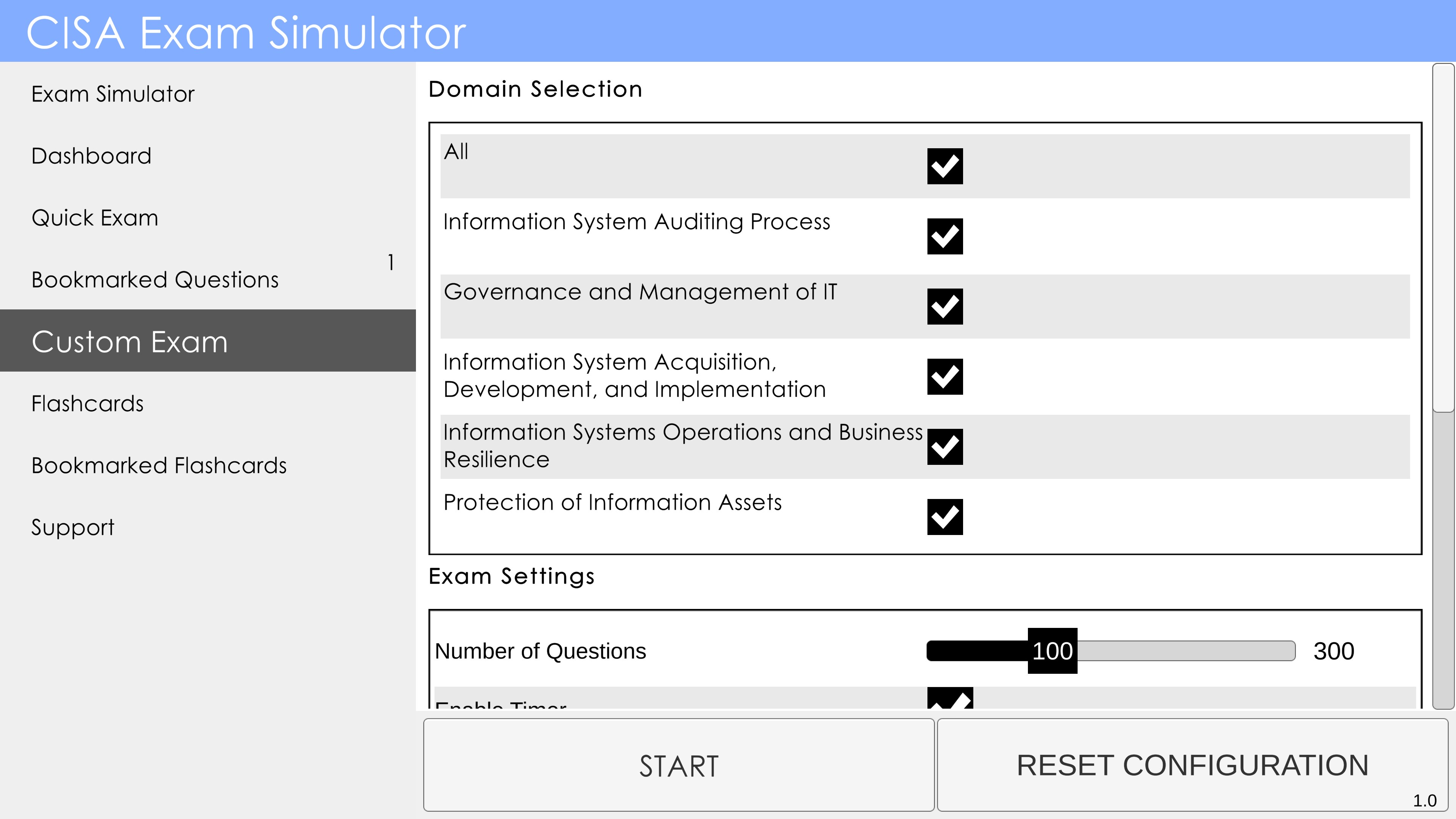
Task: Click the vertical scrollbar thumb
Action: coord(1443,237)
